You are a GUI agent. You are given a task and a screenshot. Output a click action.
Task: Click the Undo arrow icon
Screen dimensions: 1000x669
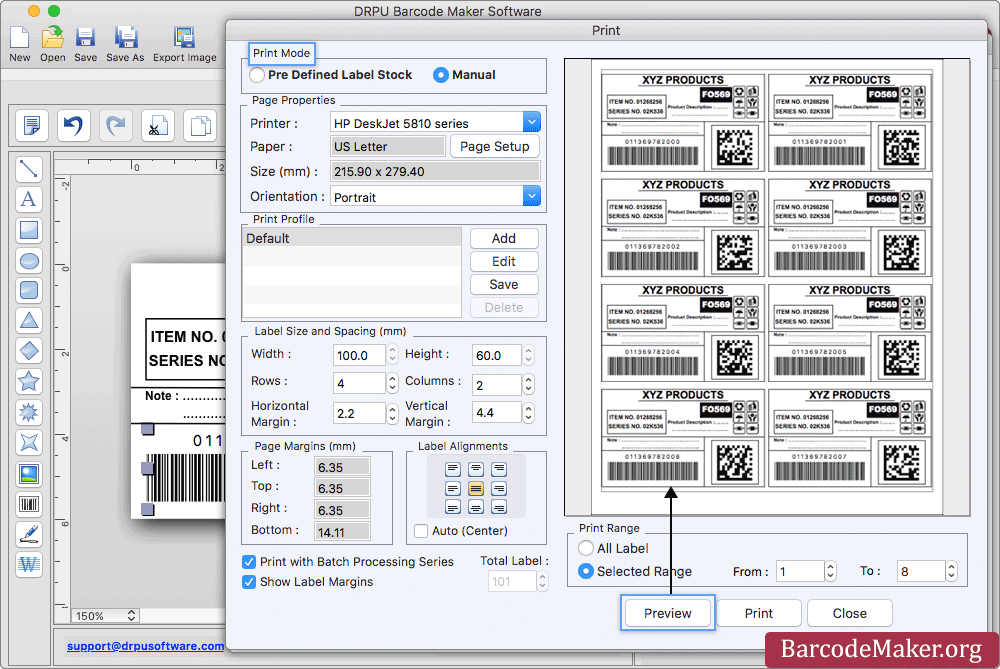click(x=73, y=125)
